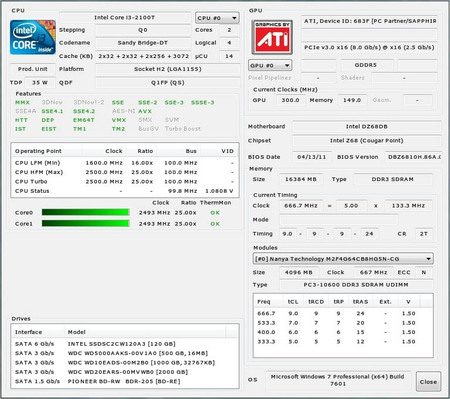Select the Q1FP (QS) QDF value
450x399 pixels.
pos(168,83)
